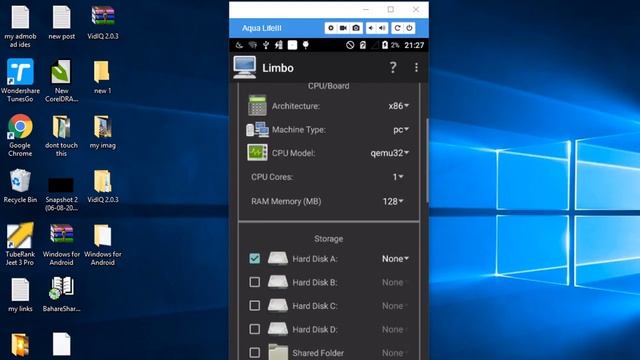Open the Architecture x86 dropdown
This screenshot has width=640, height=360.
(399, 106)
